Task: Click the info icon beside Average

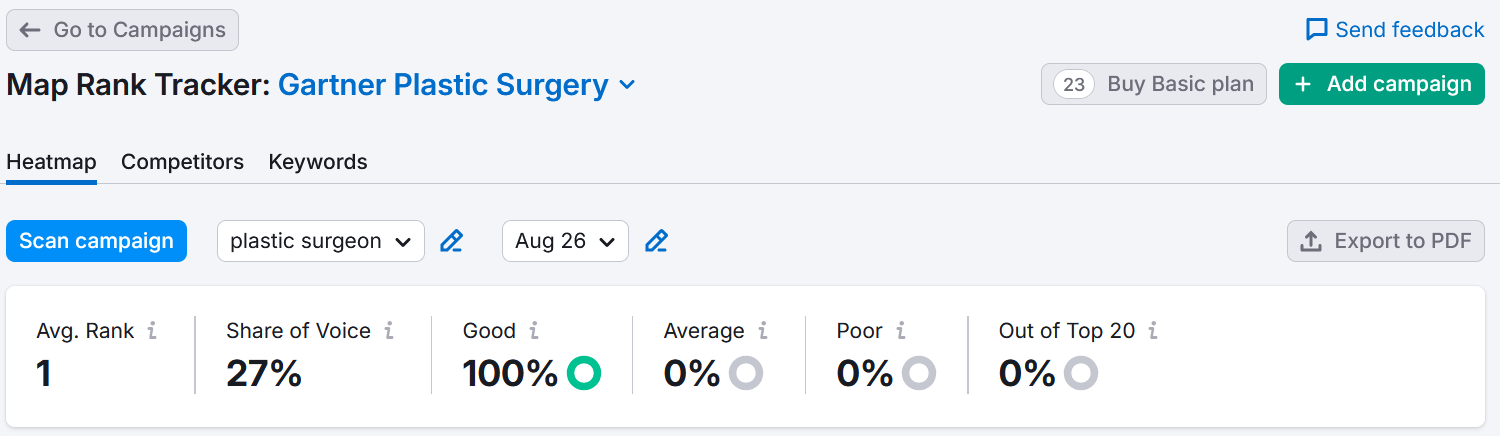Action: tap(763, 331)
